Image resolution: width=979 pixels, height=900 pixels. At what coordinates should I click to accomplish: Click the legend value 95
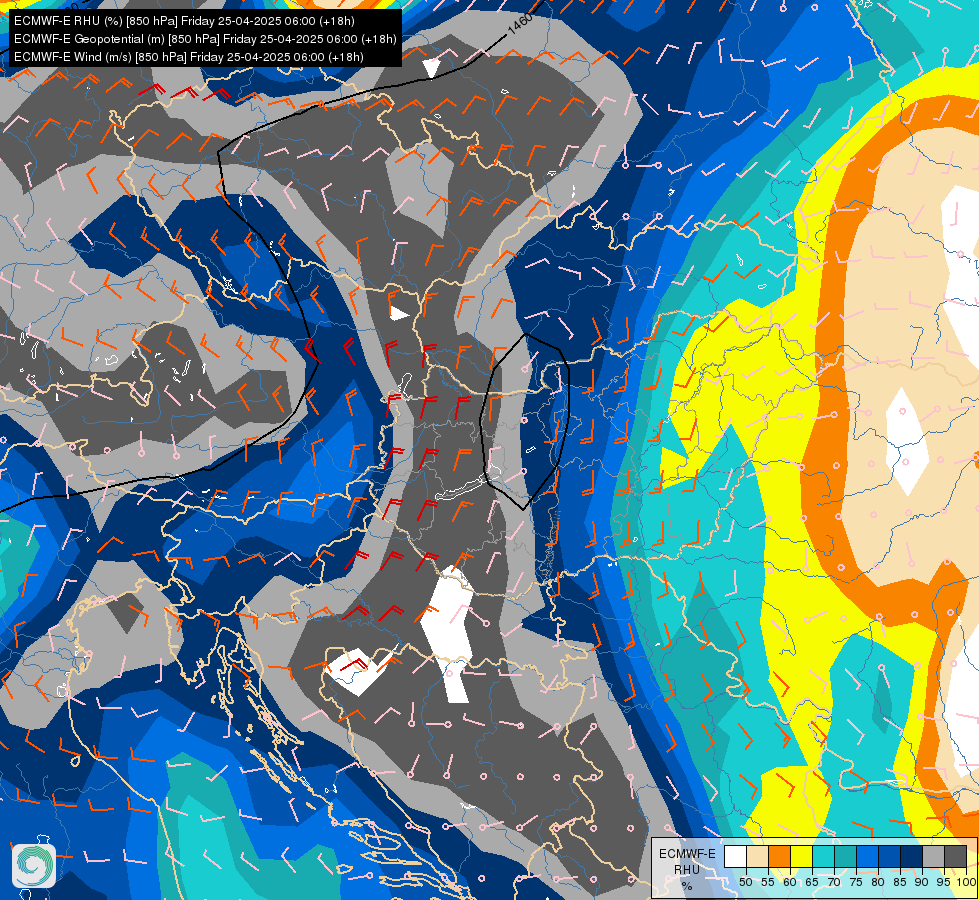pyautogui.click(x=943, y=882)
